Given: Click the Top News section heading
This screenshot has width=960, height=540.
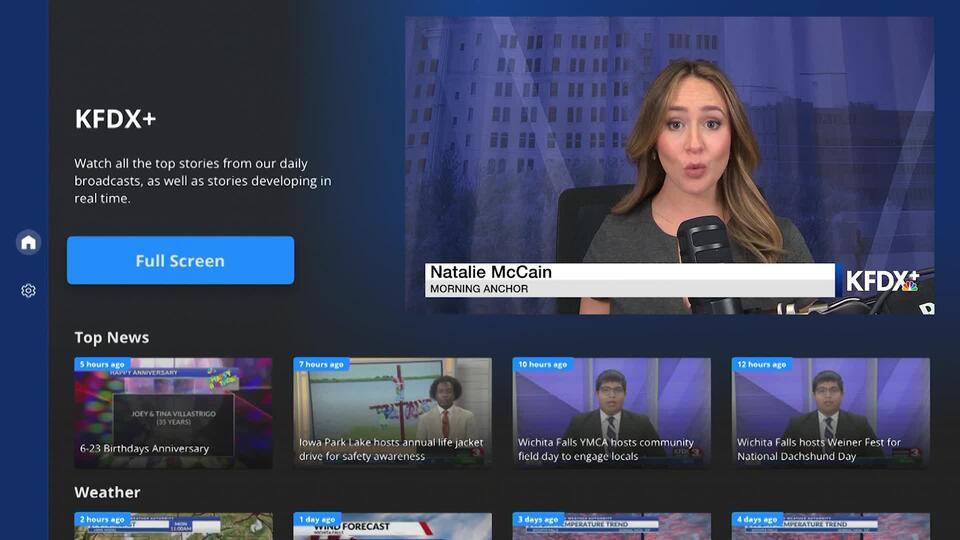Looking at the screenshot, I should pyautogui.click(x=111, y=338).
